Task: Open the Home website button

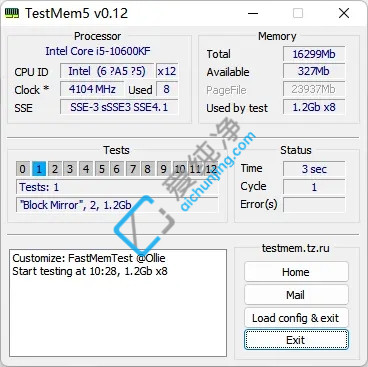Action: pos(296,272)
